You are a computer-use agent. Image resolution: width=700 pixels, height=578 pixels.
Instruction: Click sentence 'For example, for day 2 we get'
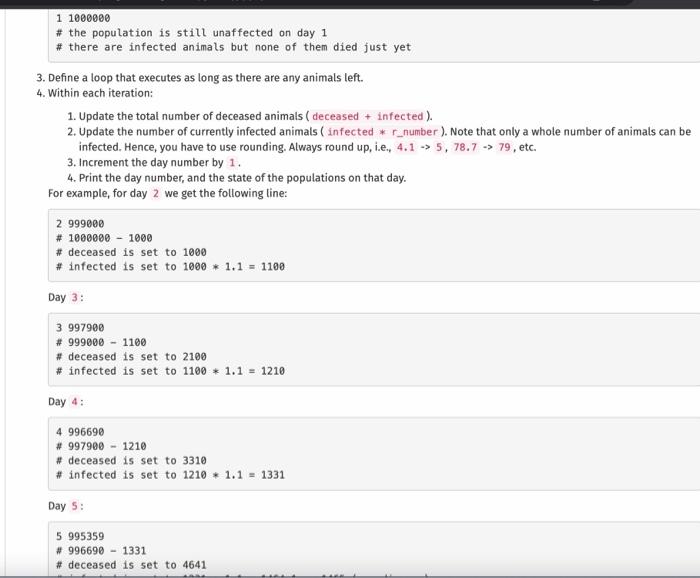(167, 194)
